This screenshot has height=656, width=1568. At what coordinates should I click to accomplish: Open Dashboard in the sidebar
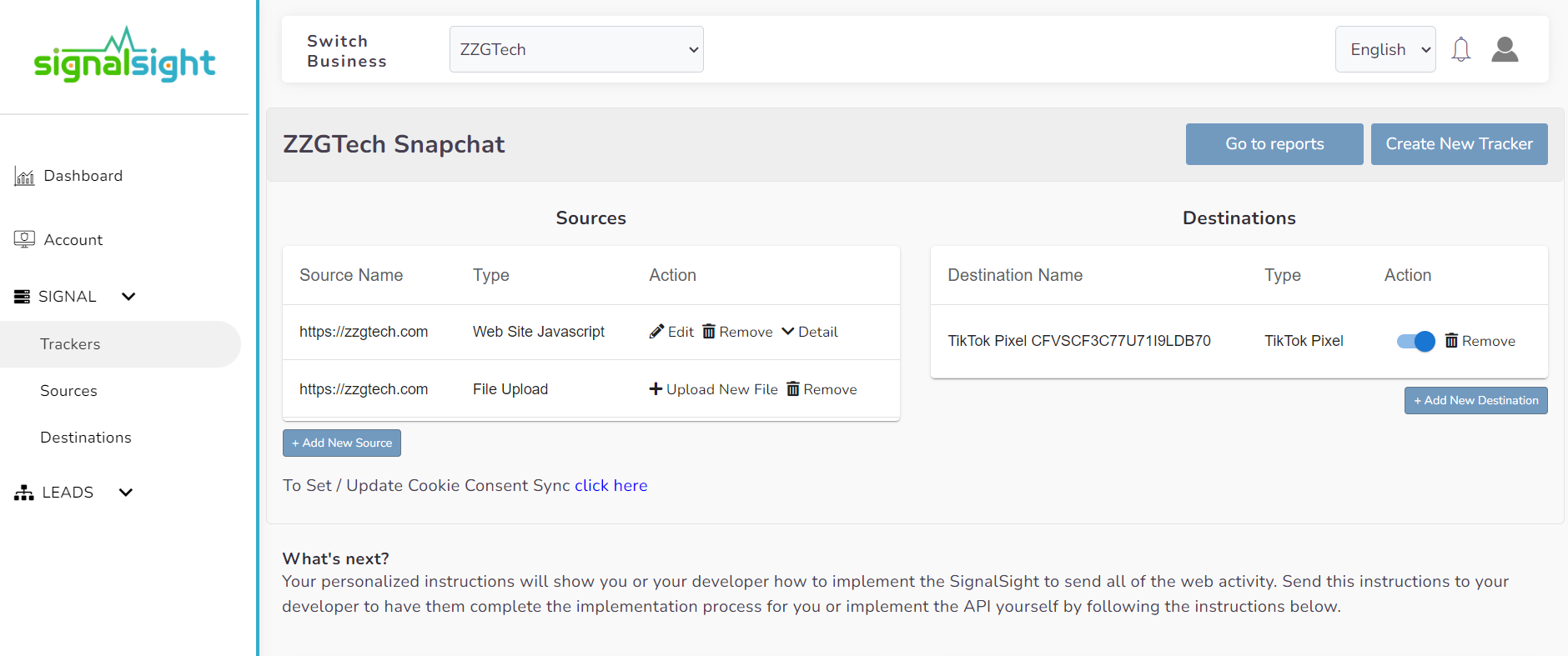pyautogui.click(x=83, y=176)
